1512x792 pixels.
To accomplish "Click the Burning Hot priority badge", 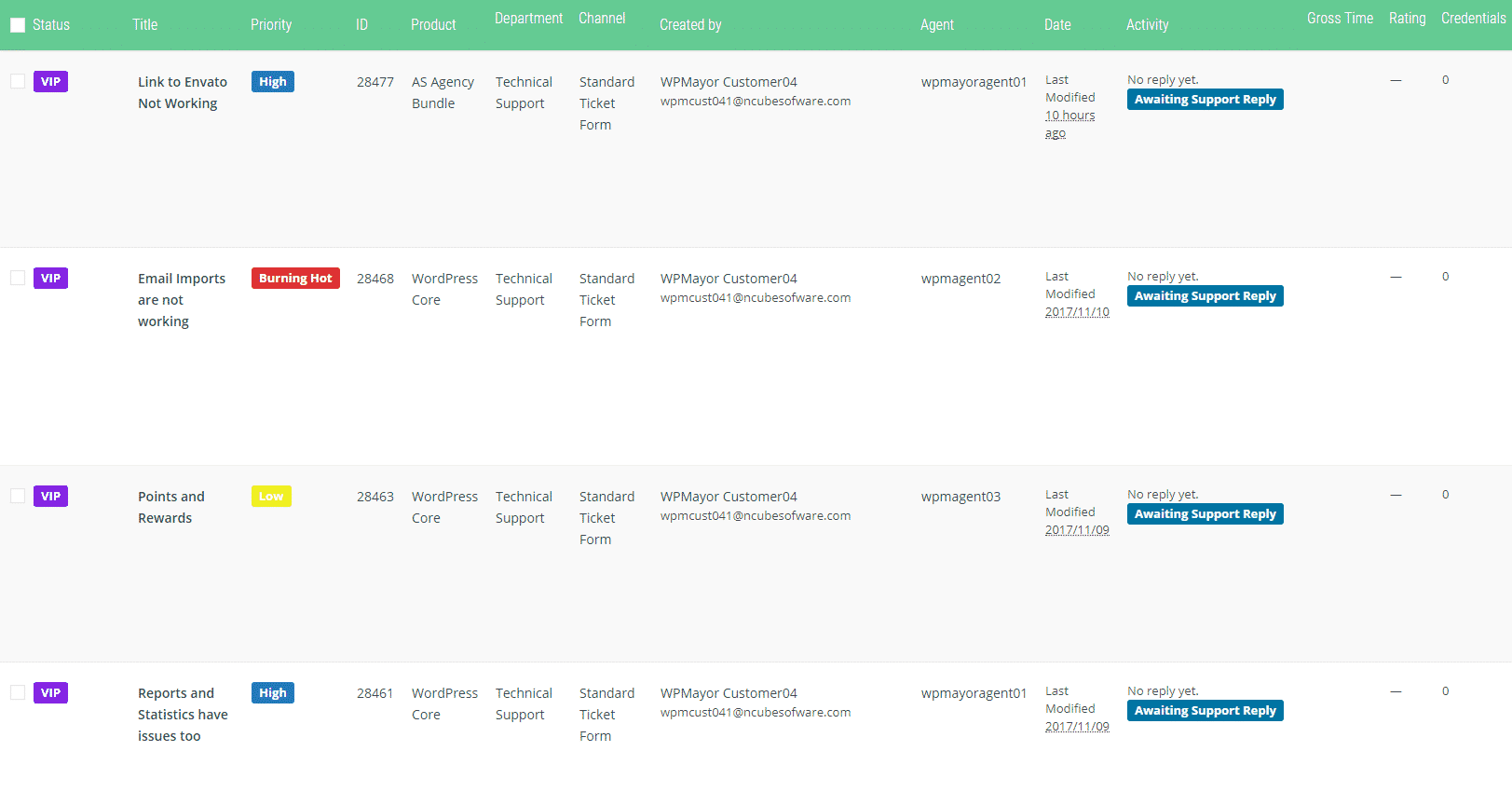I will pos(295,278).
